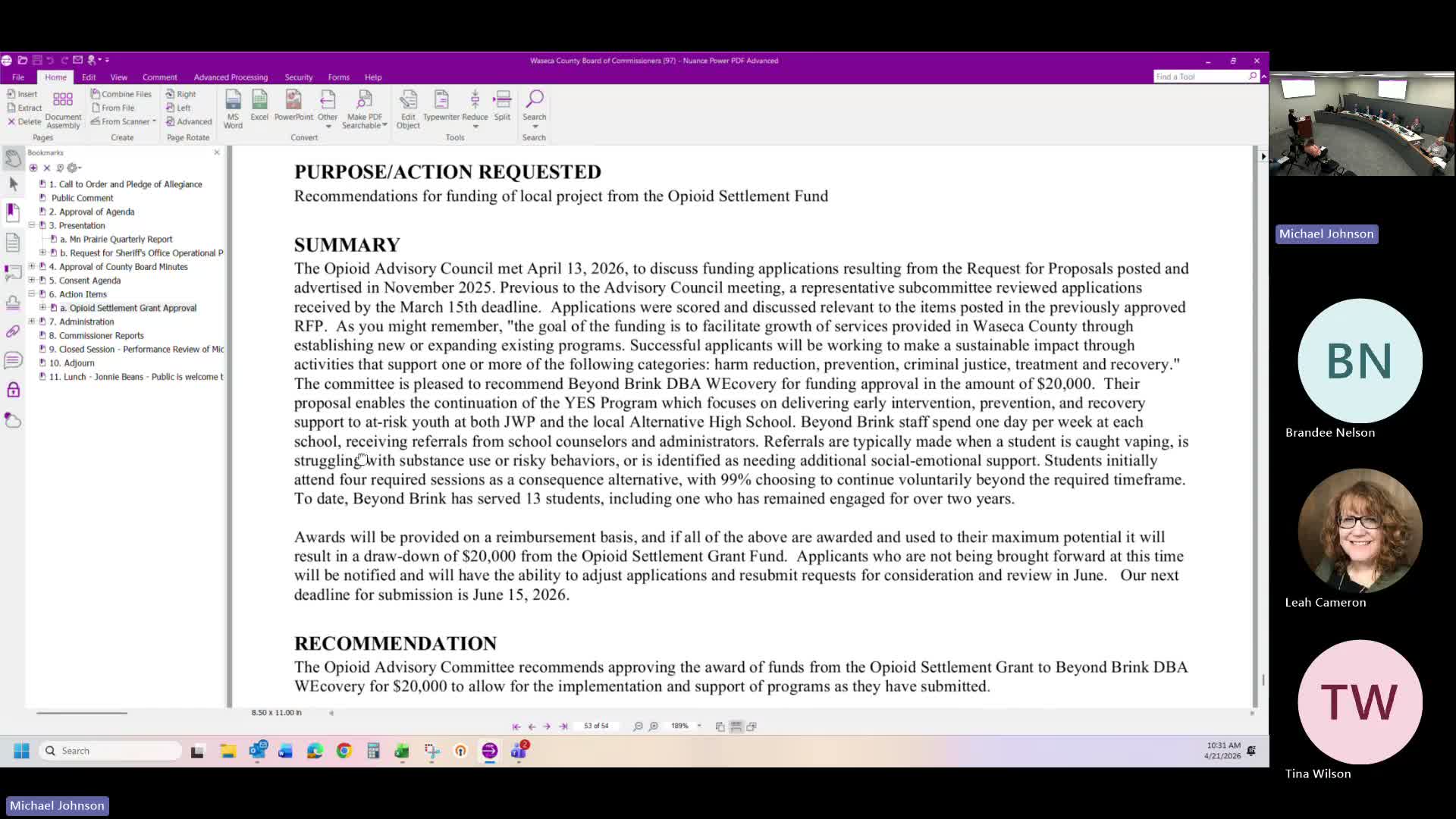1456x819 pixels.
Task: Open the Bookmarks panel icon
Action: pos(13,212)
